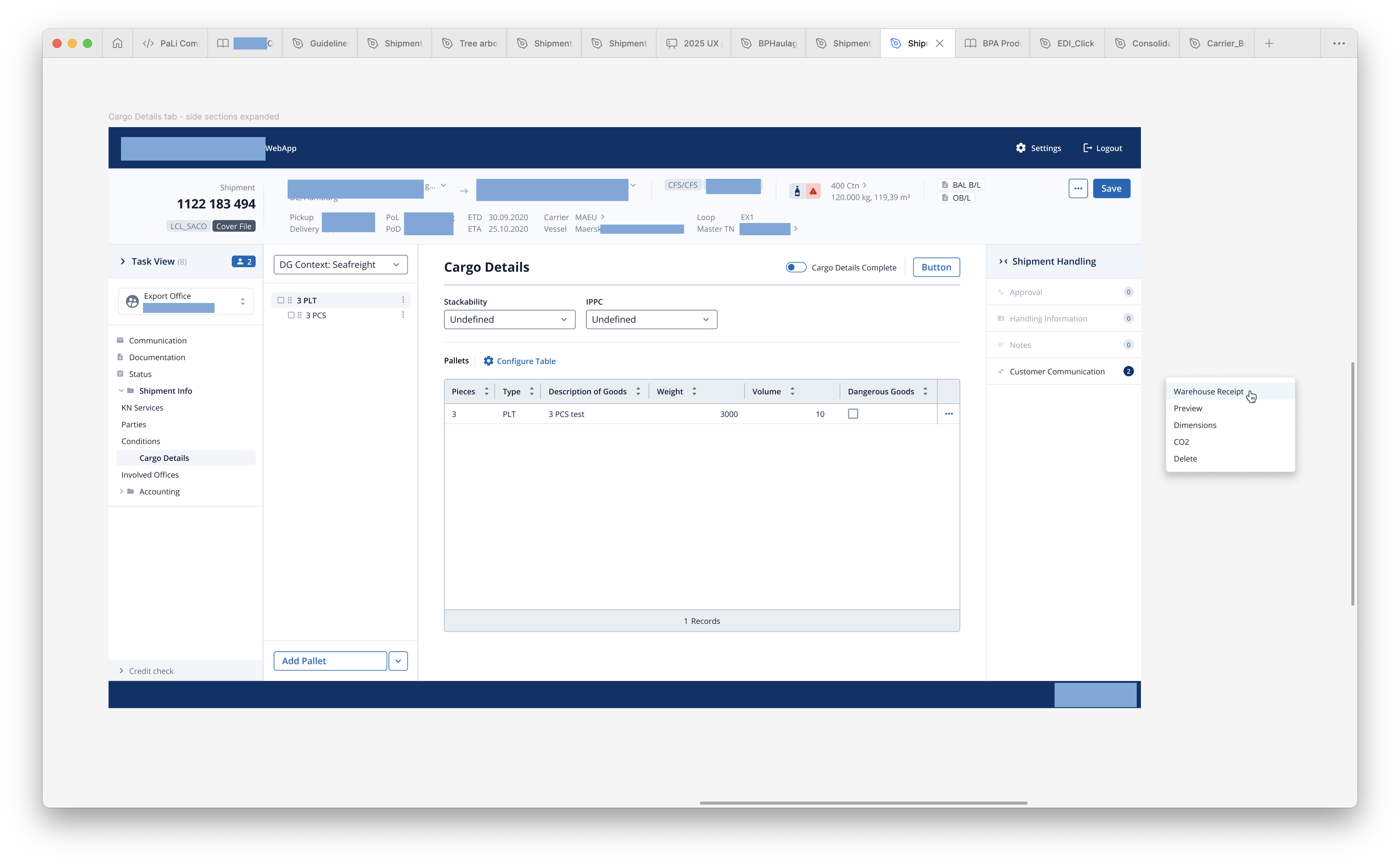Sort the table by Pieces column
1400x864 pixels.
[486, 391]
